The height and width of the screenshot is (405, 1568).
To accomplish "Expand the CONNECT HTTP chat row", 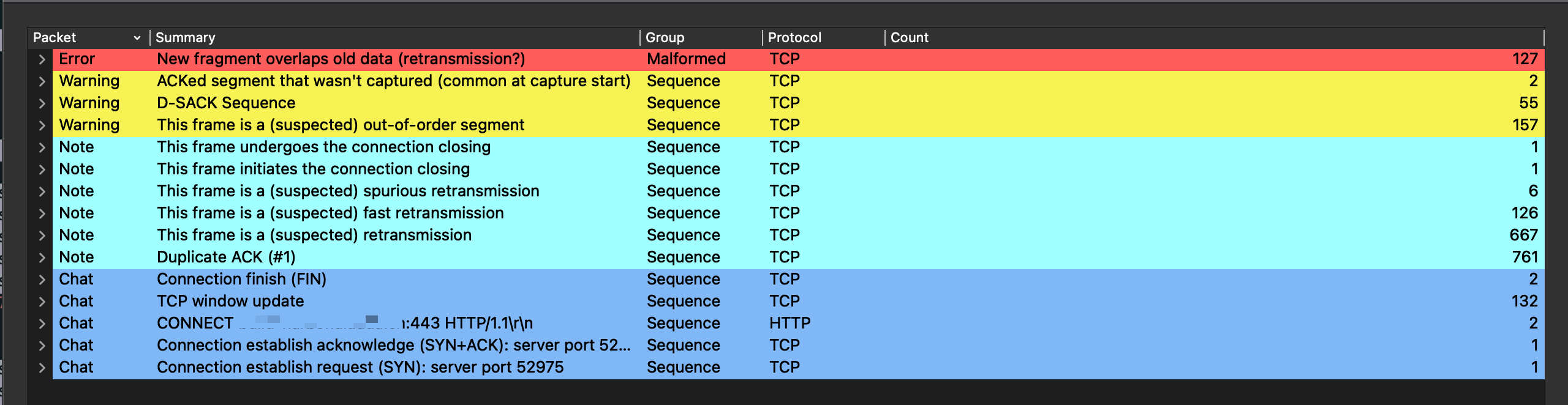I will tap(42, 324).
